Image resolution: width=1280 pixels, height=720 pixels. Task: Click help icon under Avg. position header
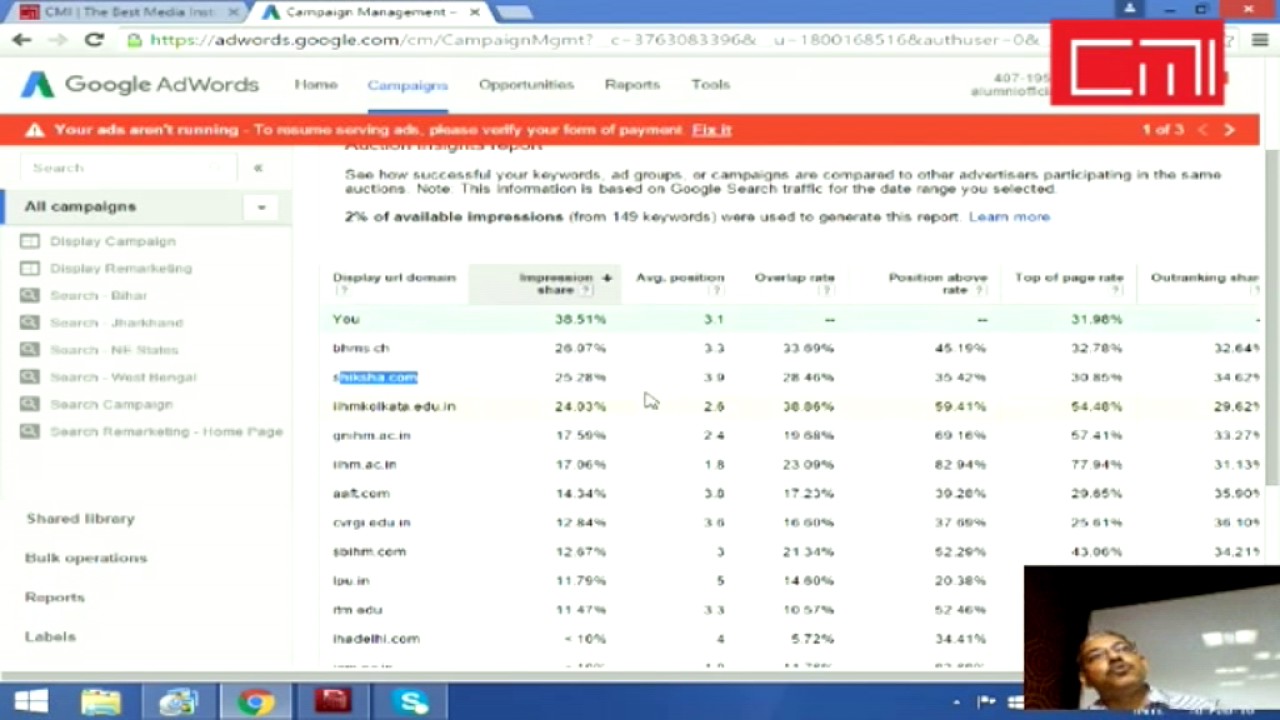click(716, 290)
